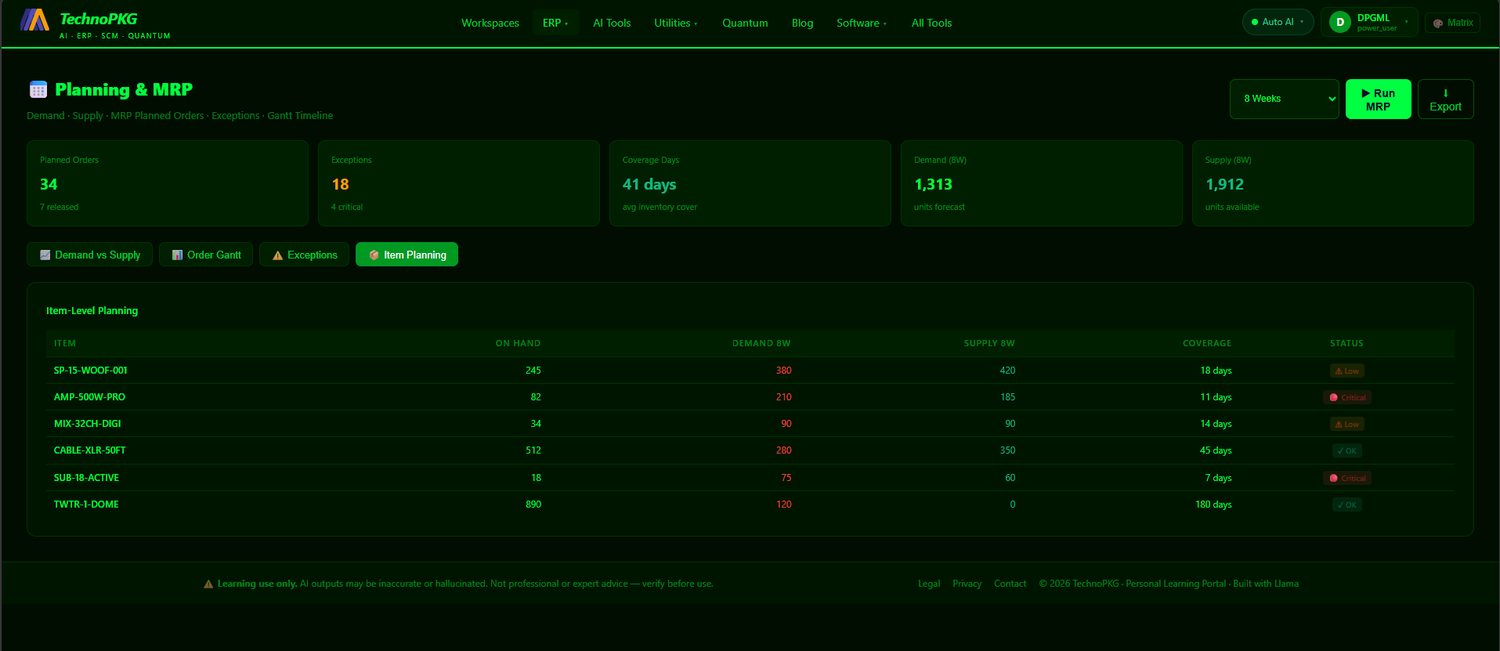Go to Quantum in the top navigation
The height and width of the screenshot is (651, 1500).
click(x=745, y=22)
